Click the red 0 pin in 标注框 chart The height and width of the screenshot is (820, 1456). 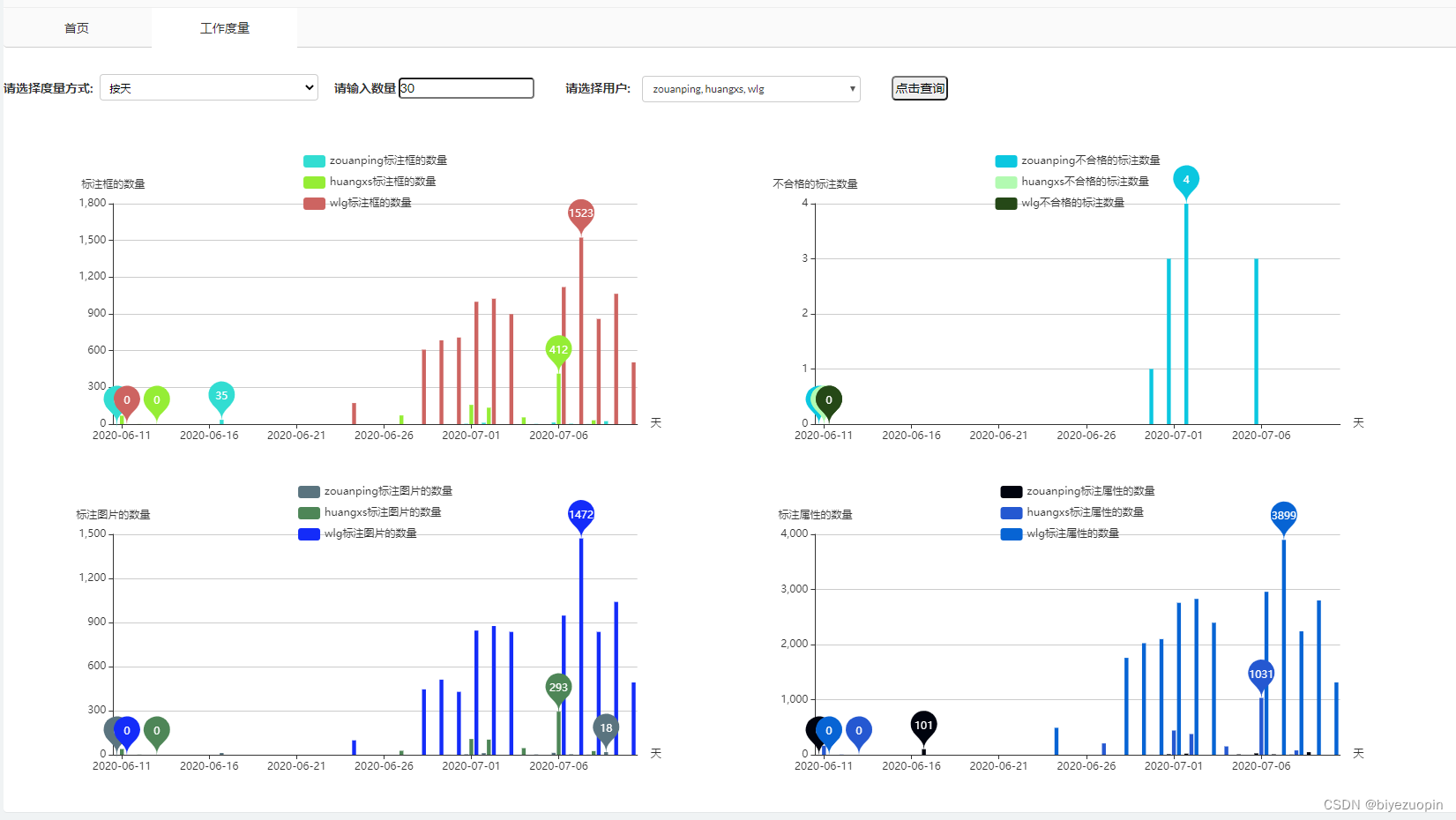[127, 401]
